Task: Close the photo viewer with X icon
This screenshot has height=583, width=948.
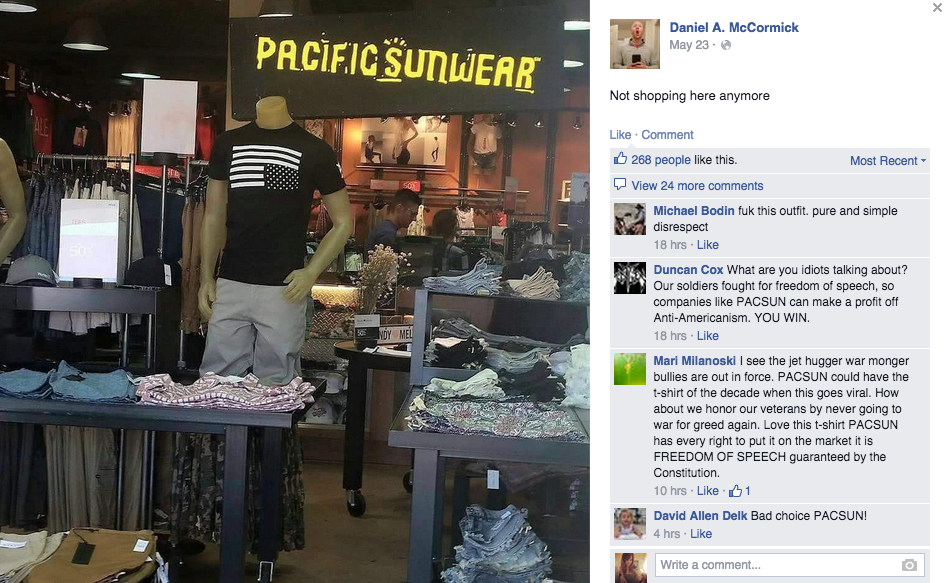Action: click(x=937, y=7)
